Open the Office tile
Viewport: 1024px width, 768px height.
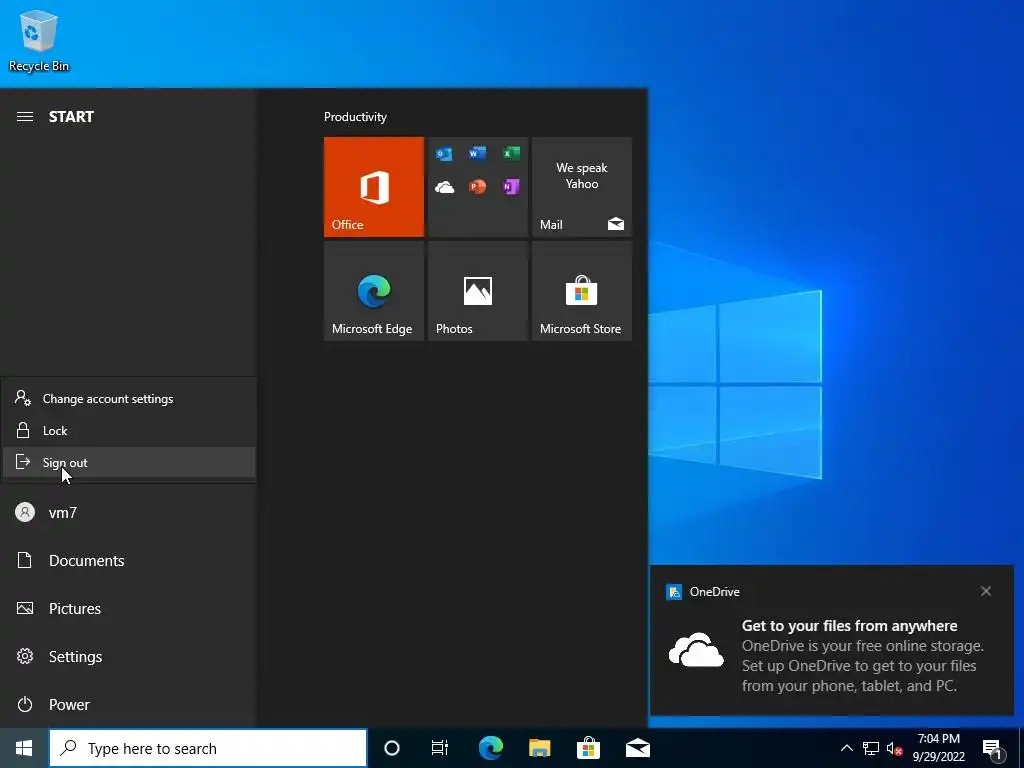(374, 187)
